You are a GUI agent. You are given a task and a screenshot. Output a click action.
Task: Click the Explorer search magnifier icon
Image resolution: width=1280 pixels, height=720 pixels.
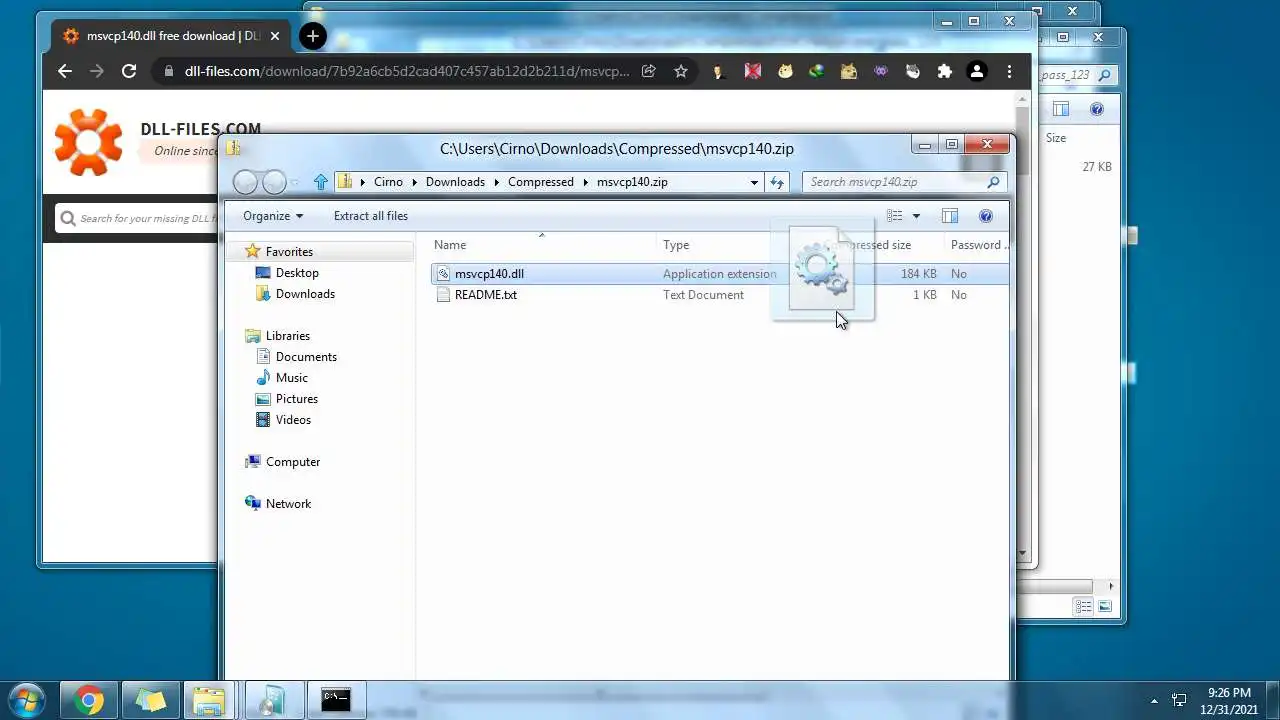993,182
